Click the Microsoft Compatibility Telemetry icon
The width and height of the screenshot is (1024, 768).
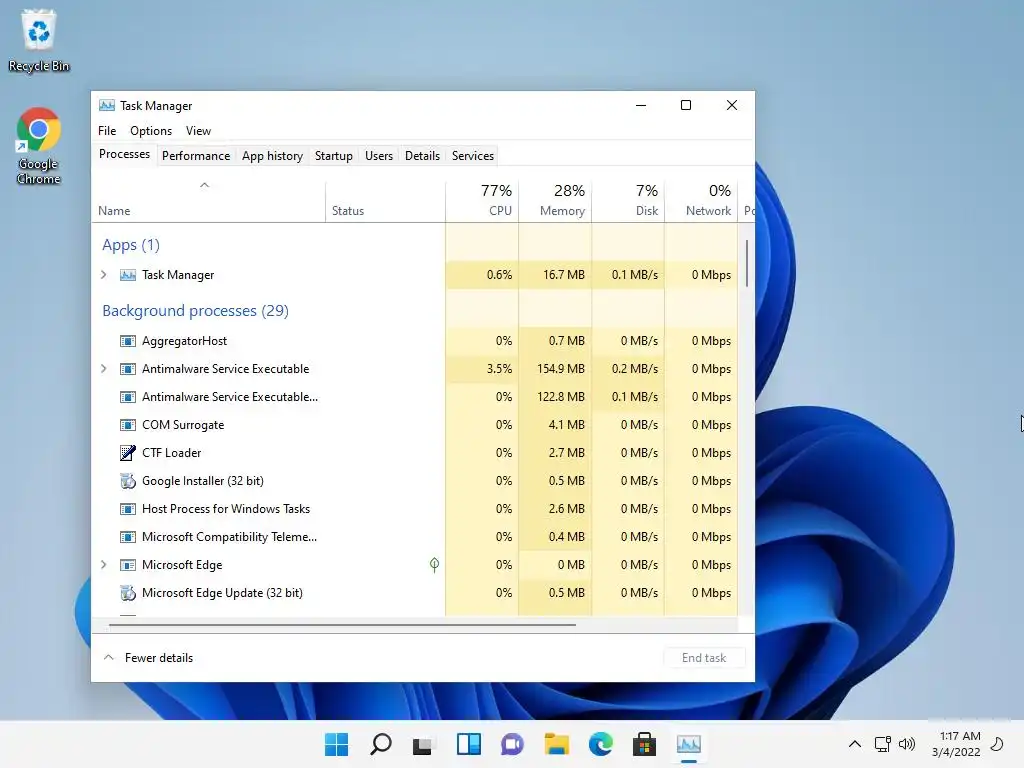tap(128, 537)
